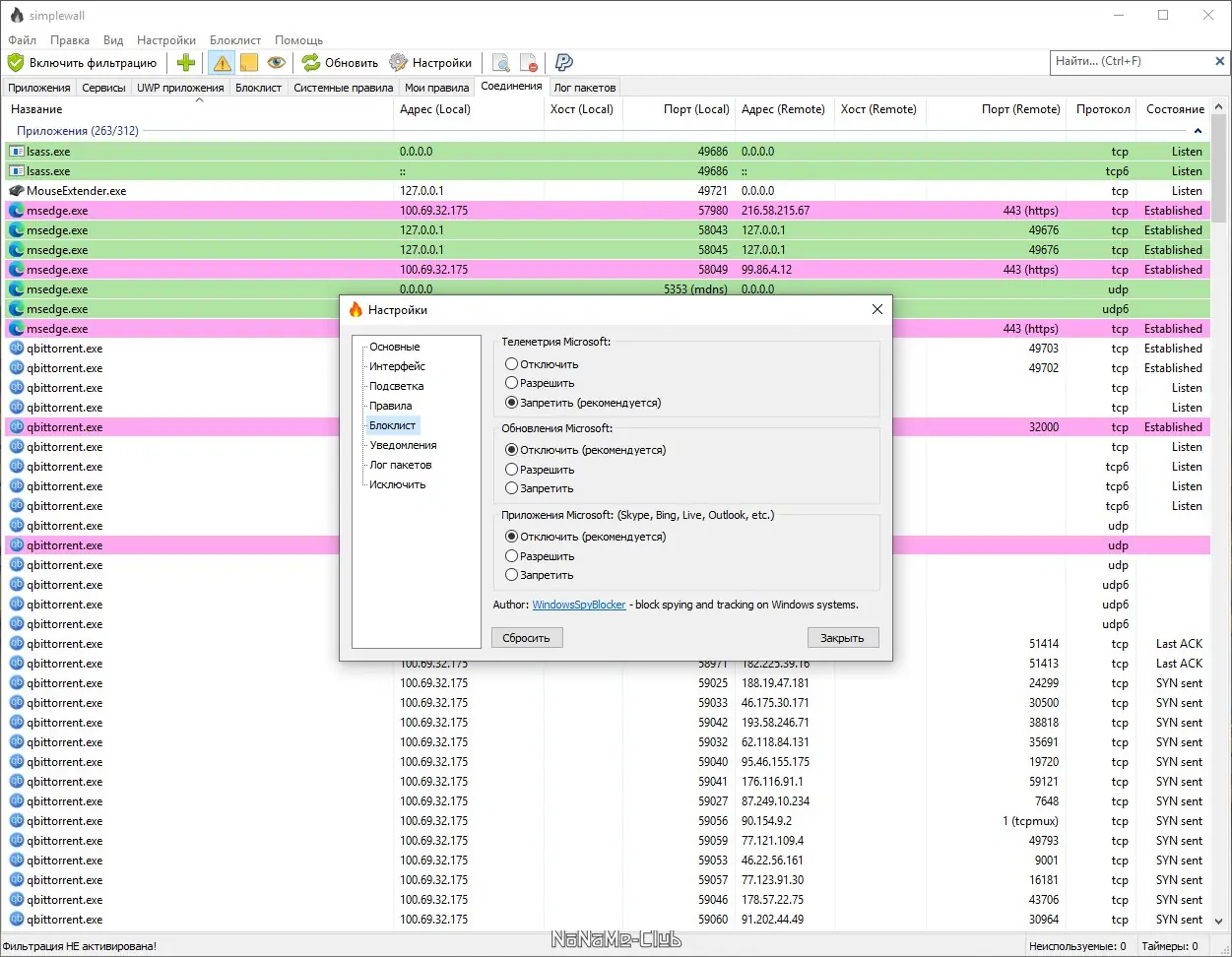Screen dimensions: 1232x957
Task: Open Исключить in the settings tree
Action: (398, 484)
